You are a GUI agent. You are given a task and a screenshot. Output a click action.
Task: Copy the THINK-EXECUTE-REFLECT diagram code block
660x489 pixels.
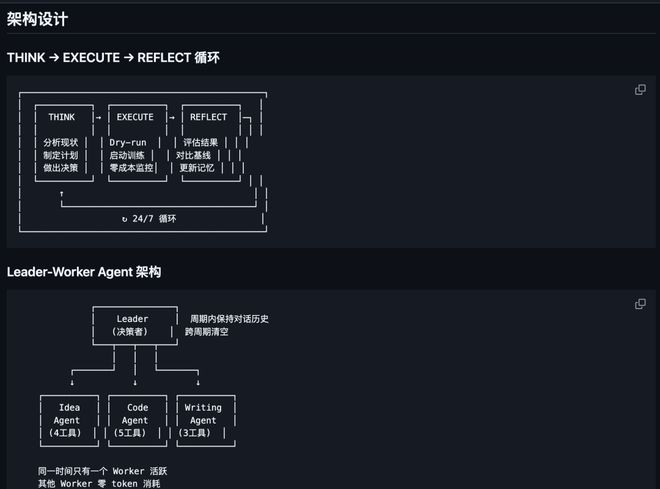point(640,90)
